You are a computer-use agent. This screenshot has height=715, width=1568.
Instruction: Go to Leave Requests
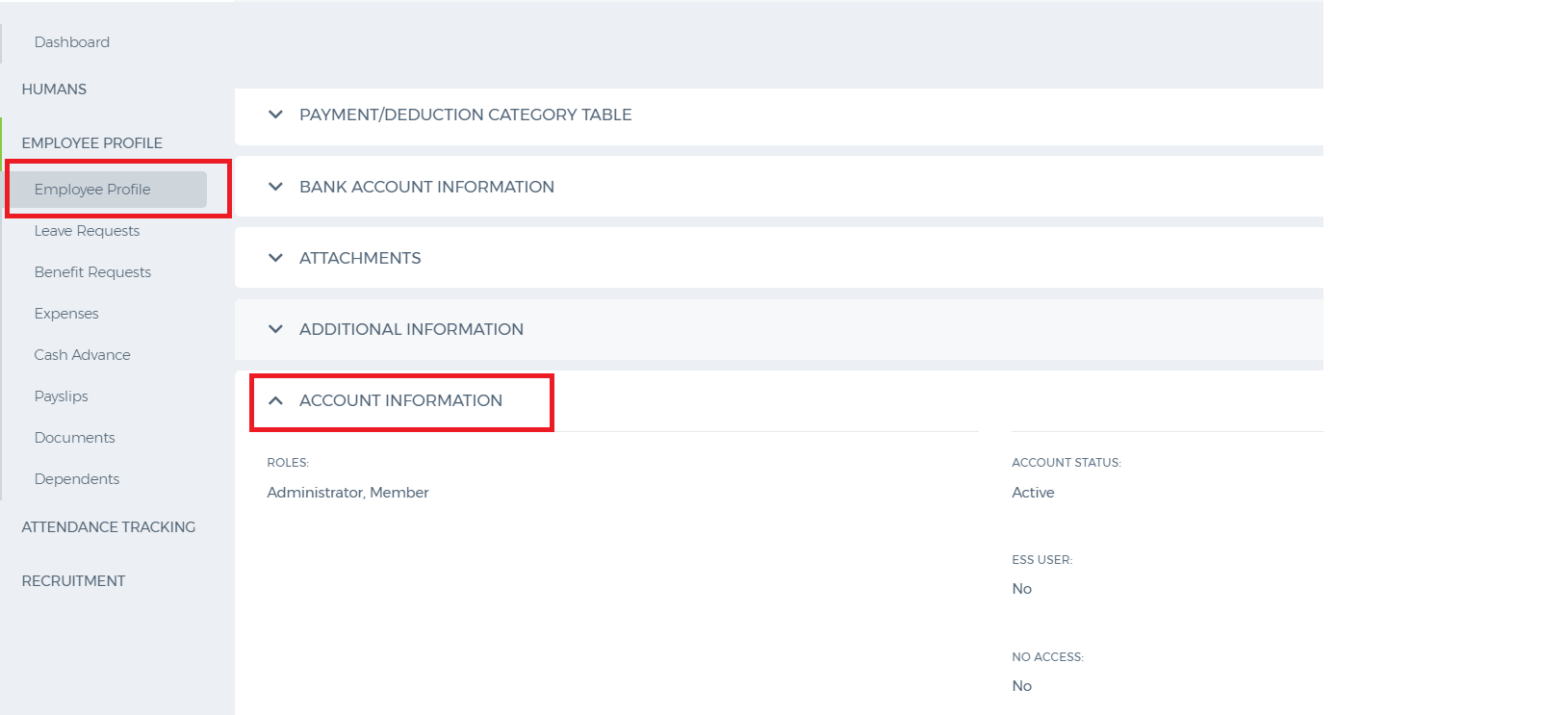click(87, 231)
